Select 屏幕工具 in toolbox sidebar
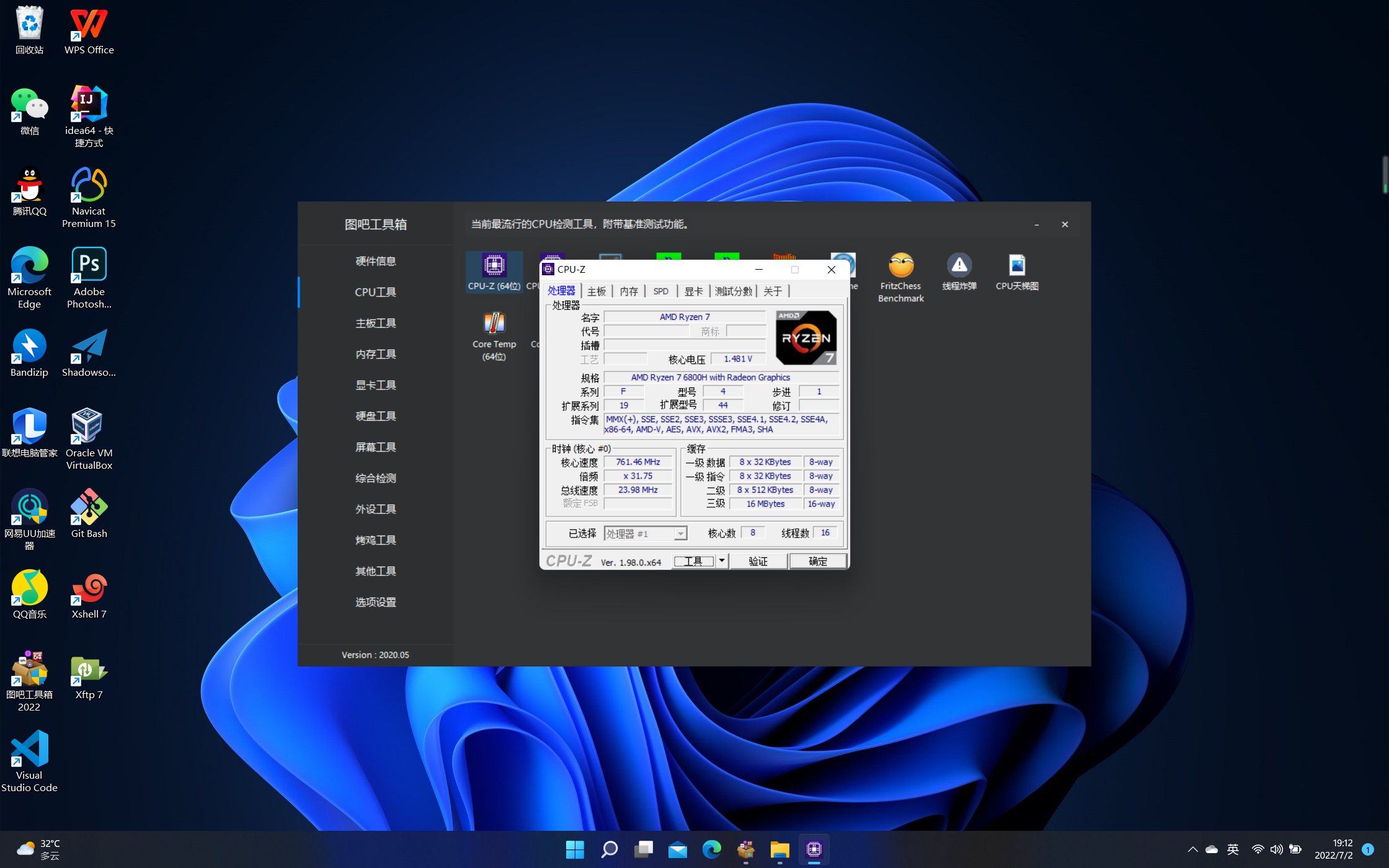 pos(376,447)
